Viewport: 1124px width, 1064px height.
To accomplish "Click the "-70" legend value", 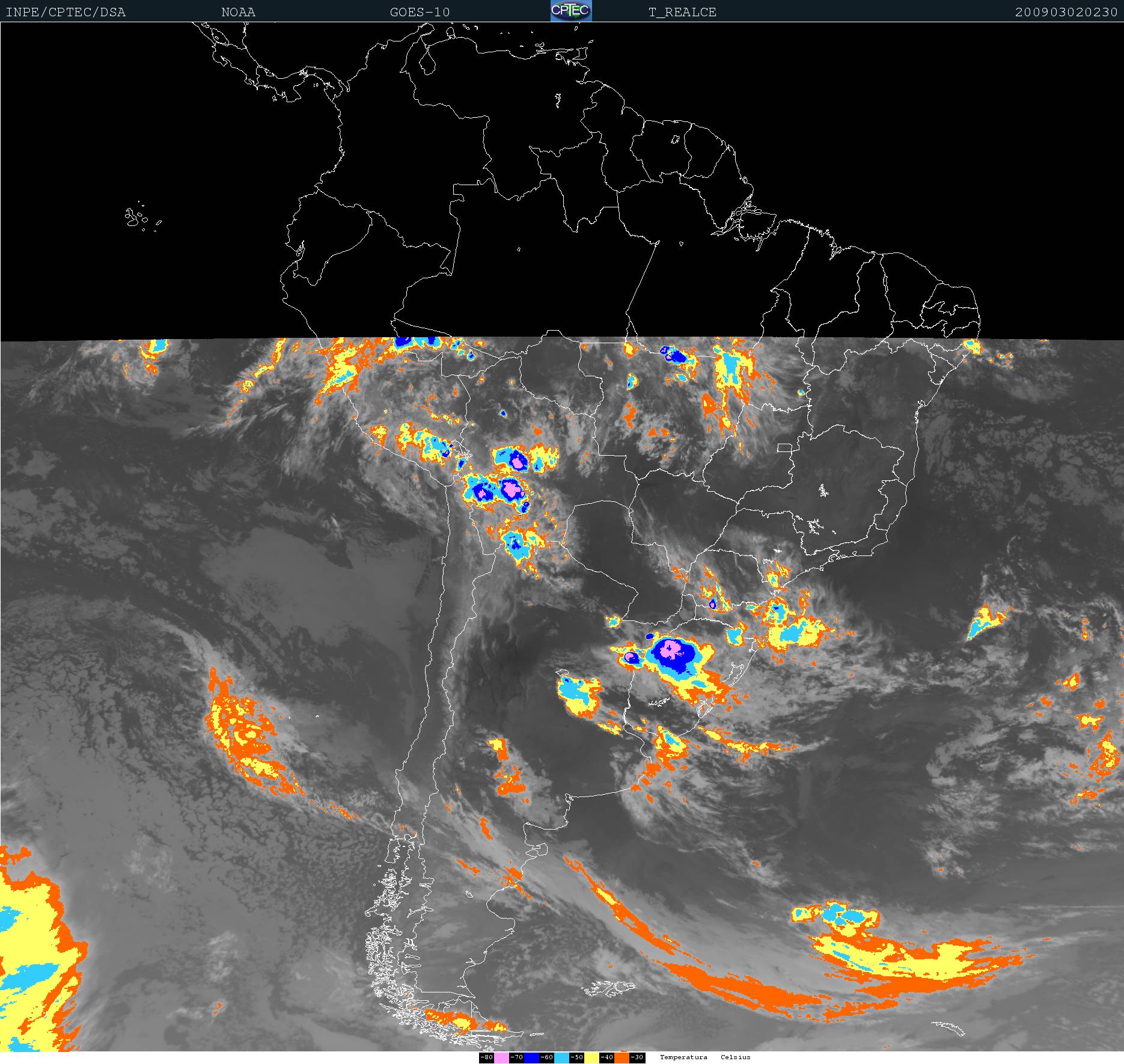I will [x=516, y=1057].
